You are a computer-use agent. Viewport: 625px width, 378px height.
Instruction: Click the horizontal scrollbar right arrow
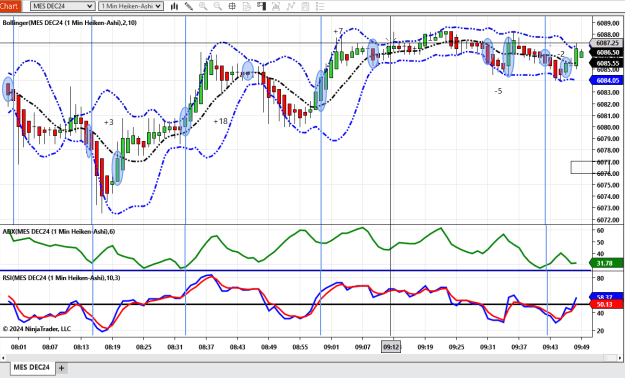(620, 358)
